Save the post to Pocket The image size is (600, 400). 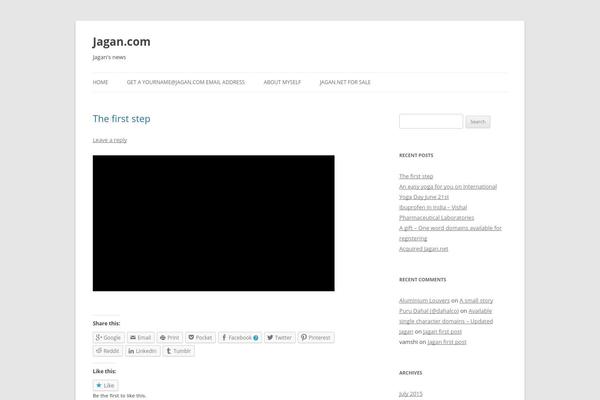(x=201, y=338)
